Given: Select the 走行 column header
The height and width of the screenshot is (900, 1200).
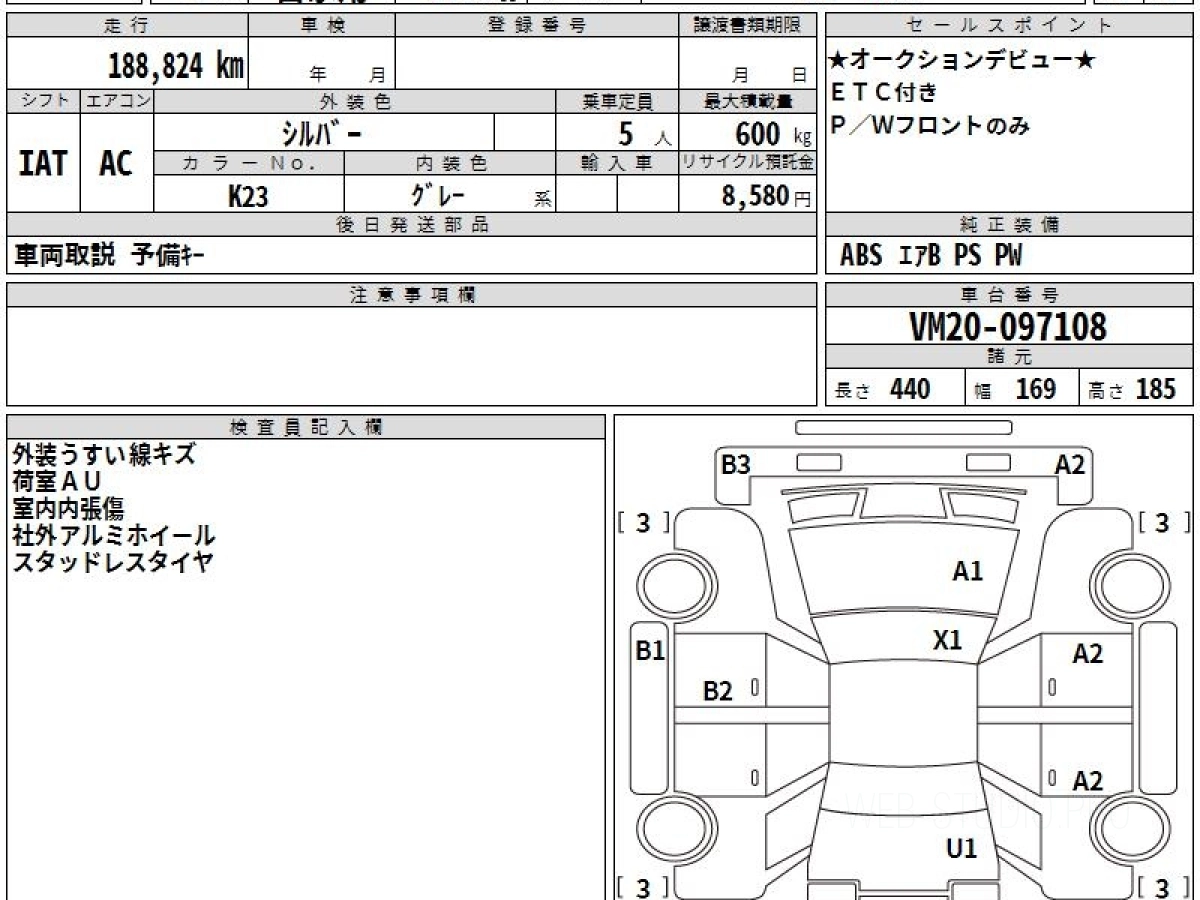Looking at the screenshot, I should (x=127, y=26).
